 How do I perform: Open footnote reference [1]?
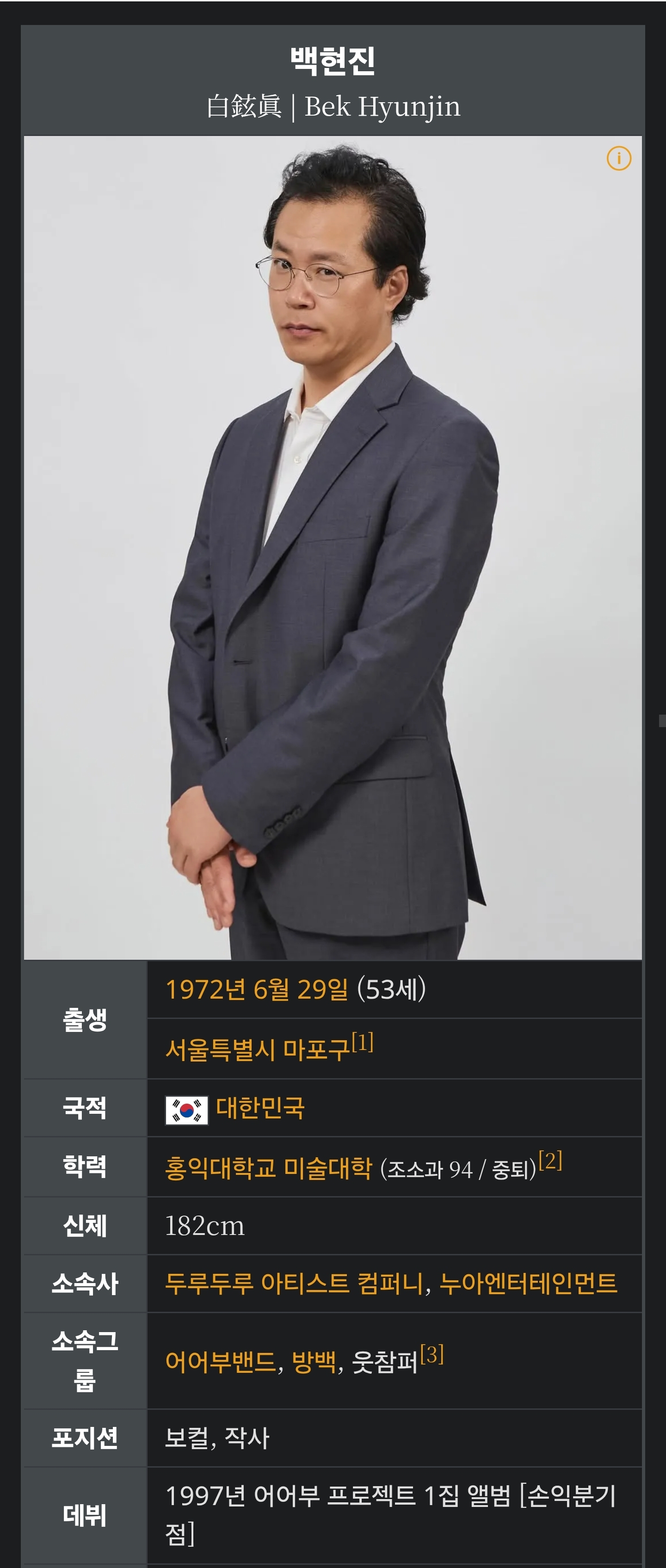pyautogui.click(x=363, y=1042)
